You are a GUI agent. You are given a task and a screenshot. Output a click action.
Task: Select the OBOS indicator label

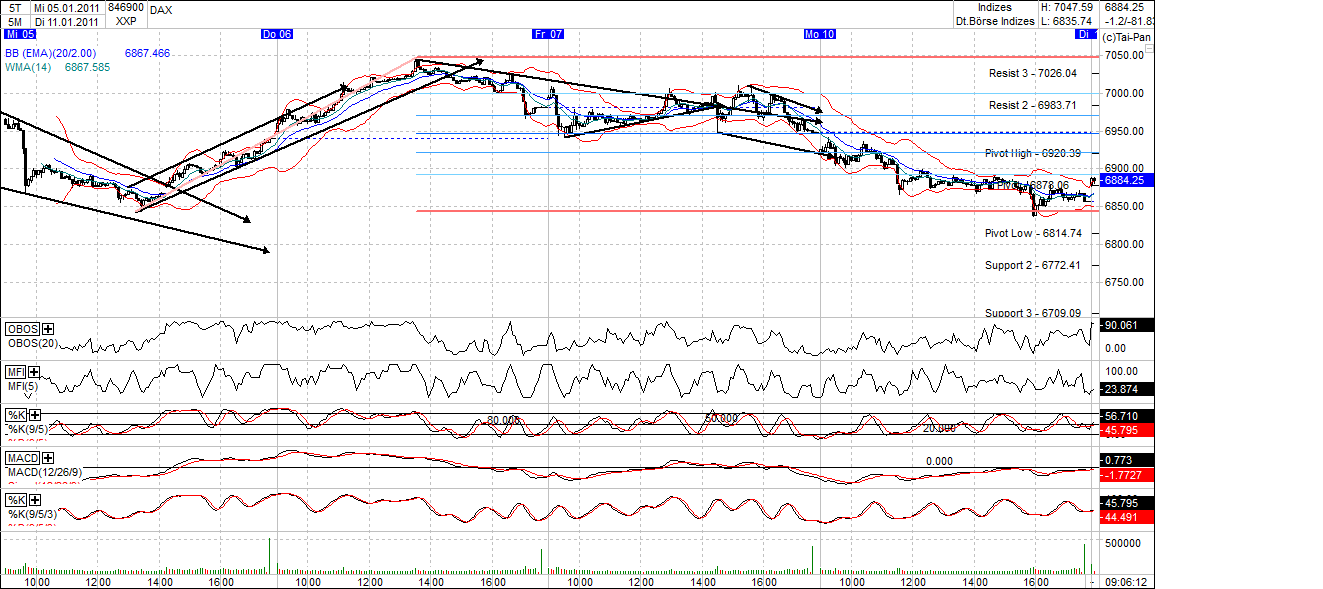(x=22, y=329)
